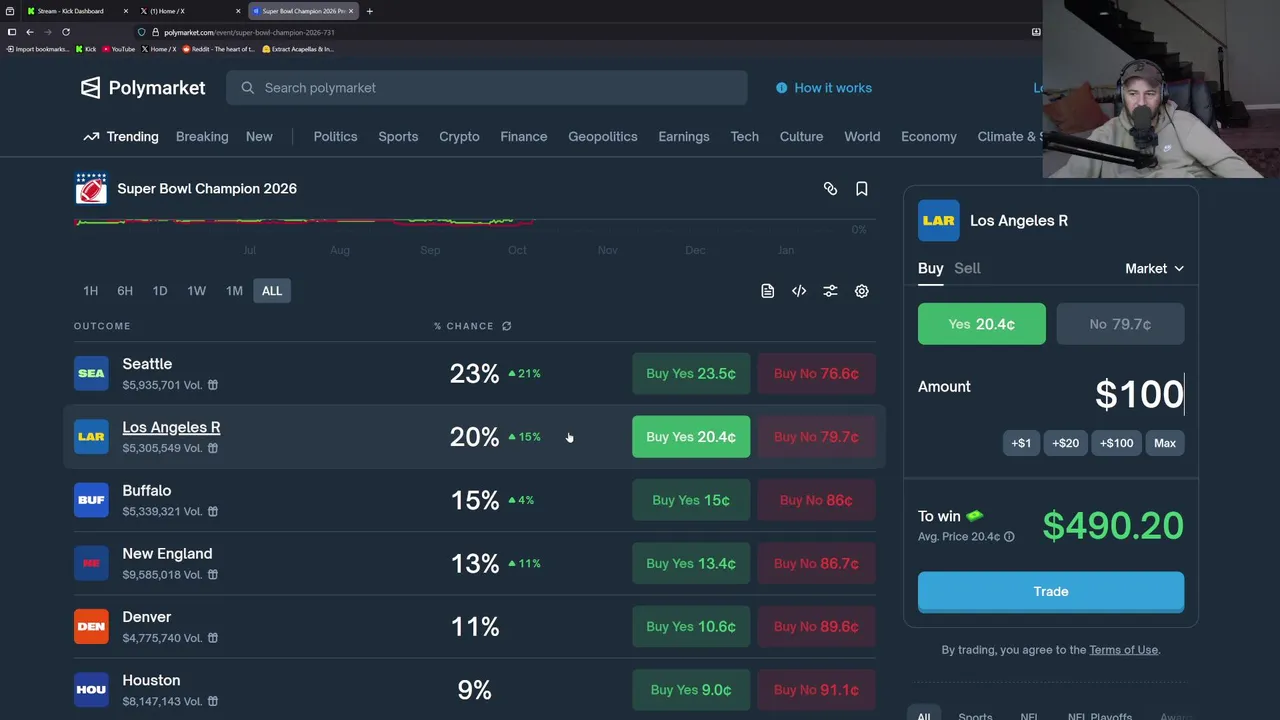1280x720 pixels.
Task: Click the Buffalo BUF team logo
Action: point(91,500)
